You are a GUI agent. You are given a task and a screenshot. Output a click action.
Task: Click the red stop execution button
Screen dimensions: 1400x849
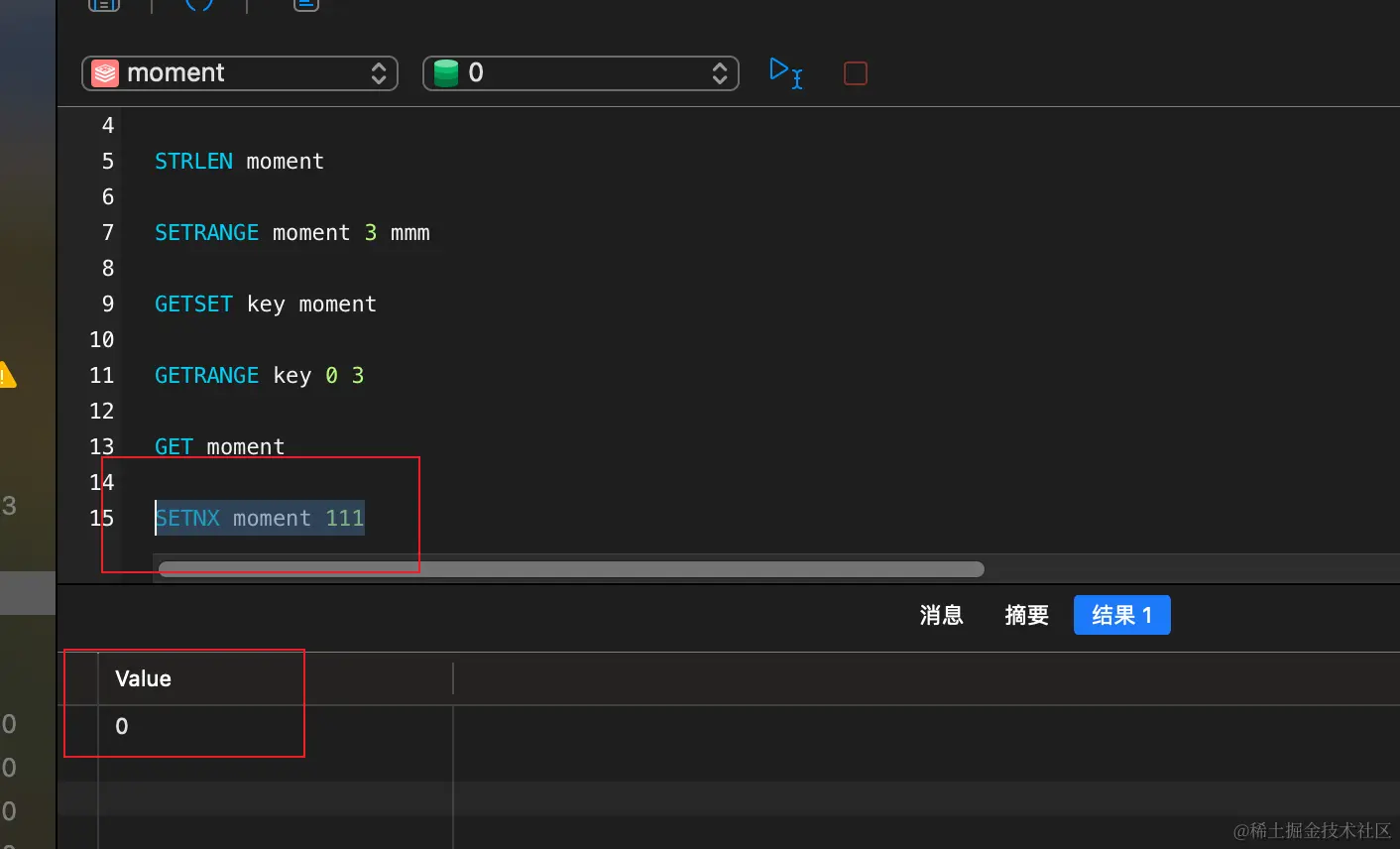[856, 73]
